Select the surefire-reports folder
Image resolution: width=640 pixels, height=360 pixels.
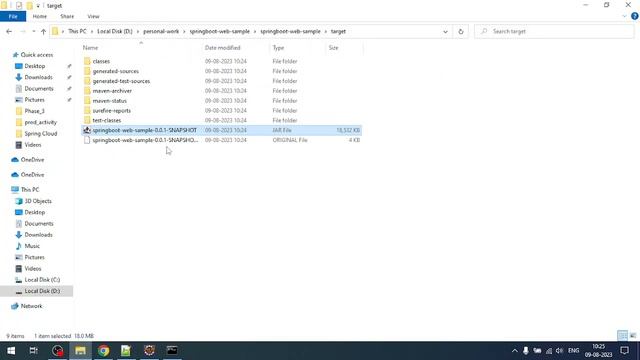(x=111, y=110)
